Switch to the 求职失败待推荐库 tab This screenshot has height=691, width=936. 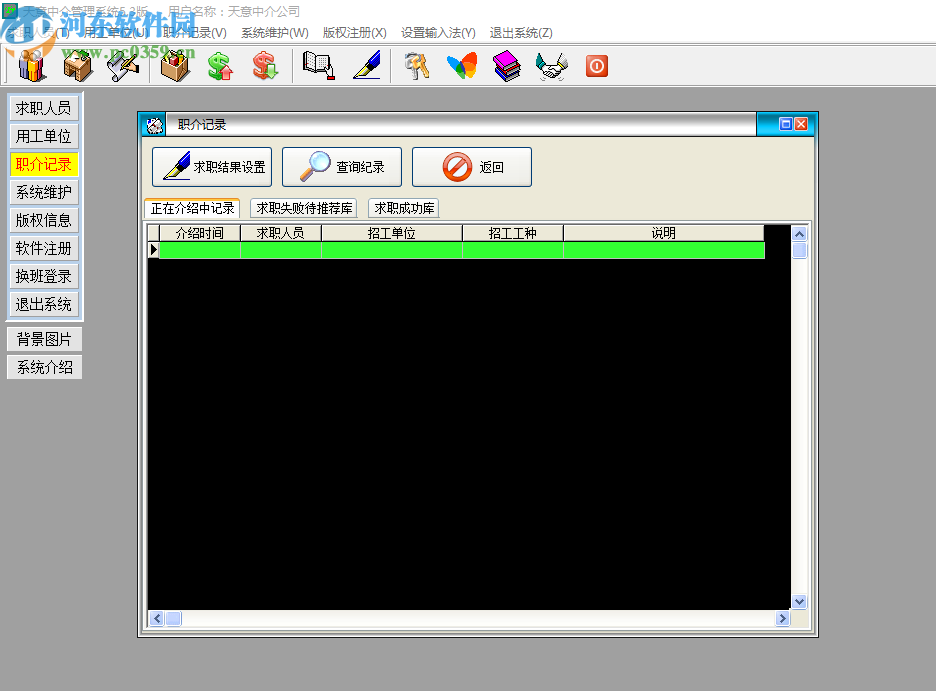304,208
